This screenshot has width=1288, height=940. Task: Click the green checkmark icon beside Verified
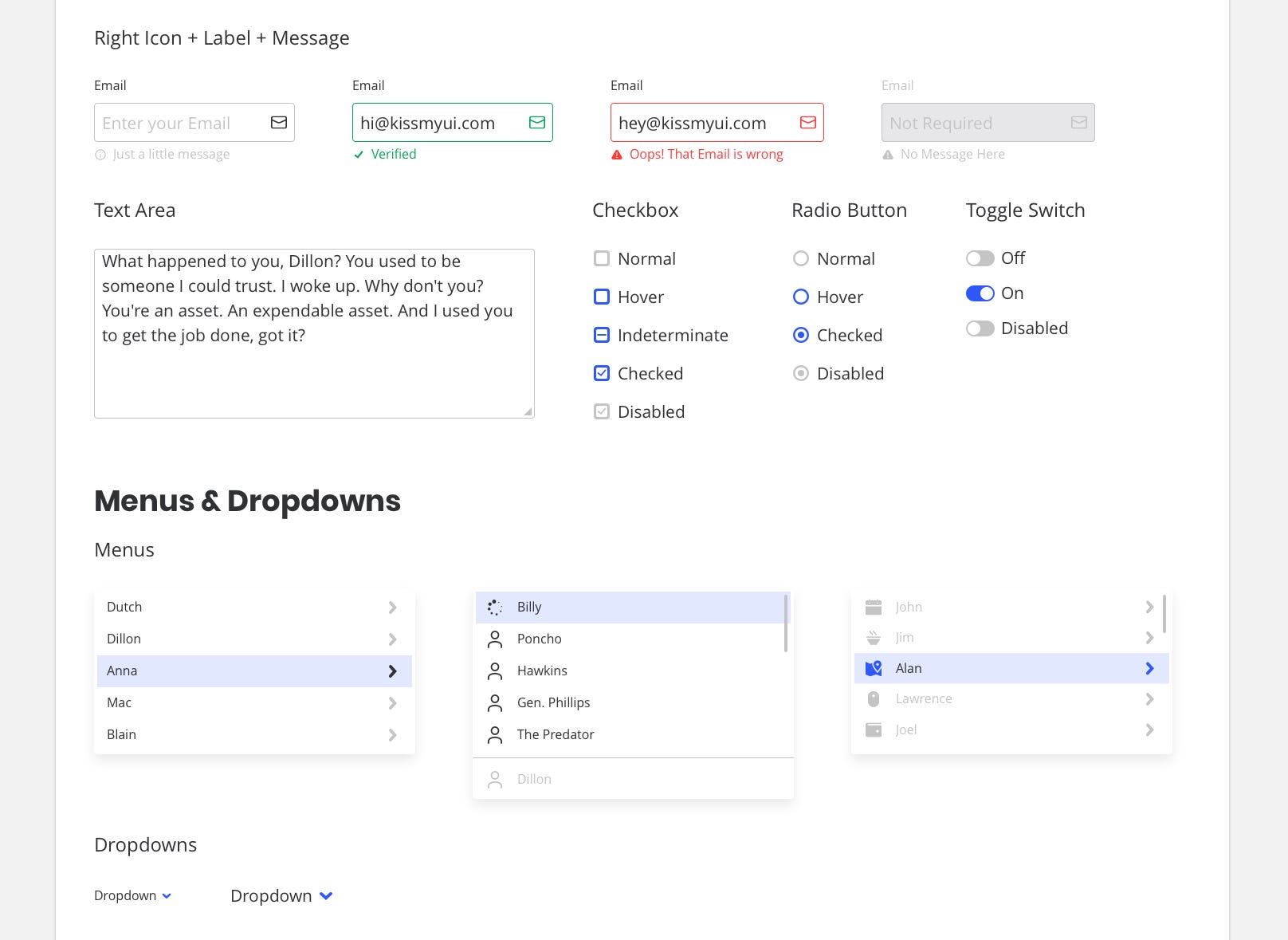(359, 155)
